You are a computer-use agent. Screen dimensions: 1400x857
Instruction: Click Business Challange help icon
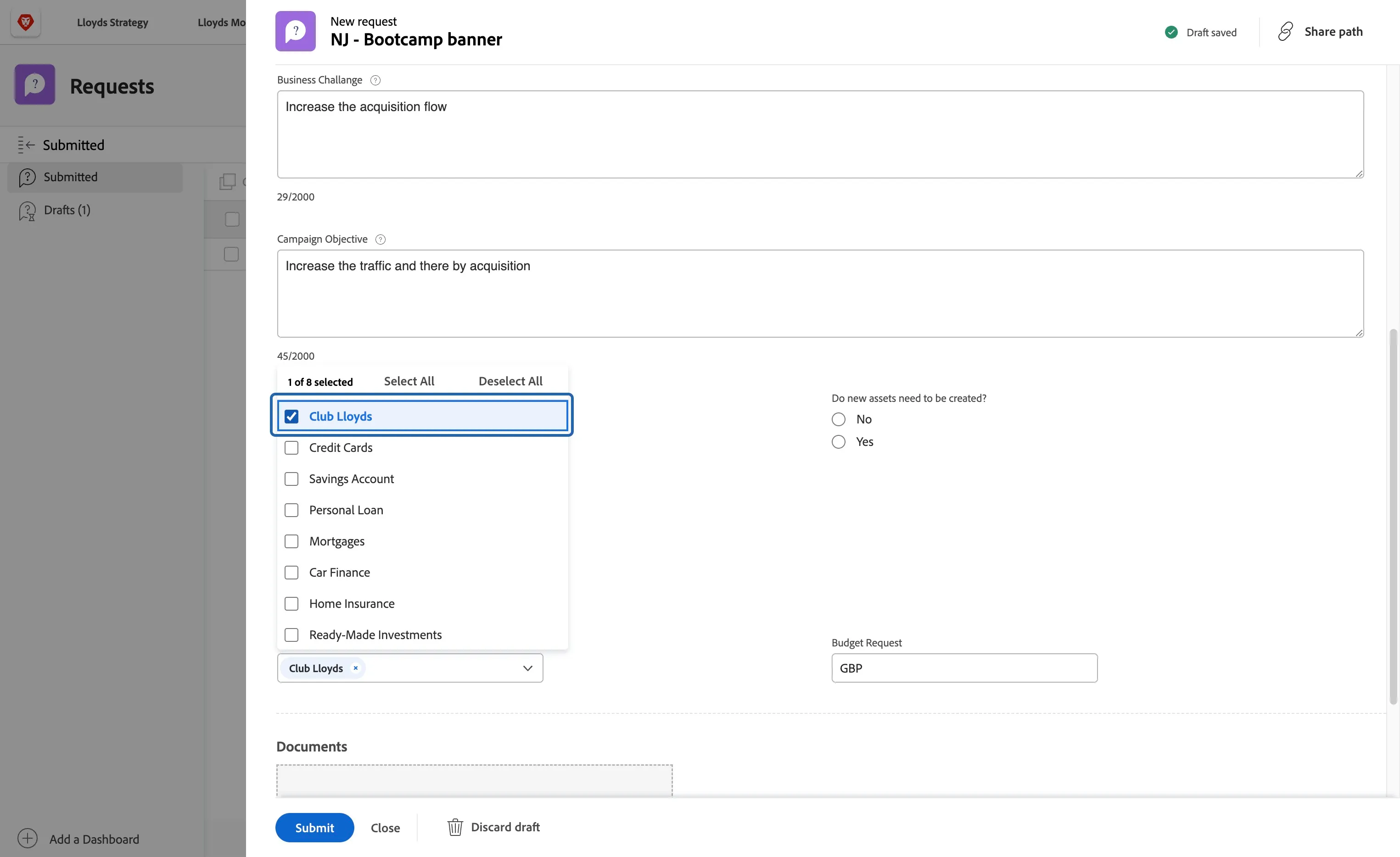375,80
